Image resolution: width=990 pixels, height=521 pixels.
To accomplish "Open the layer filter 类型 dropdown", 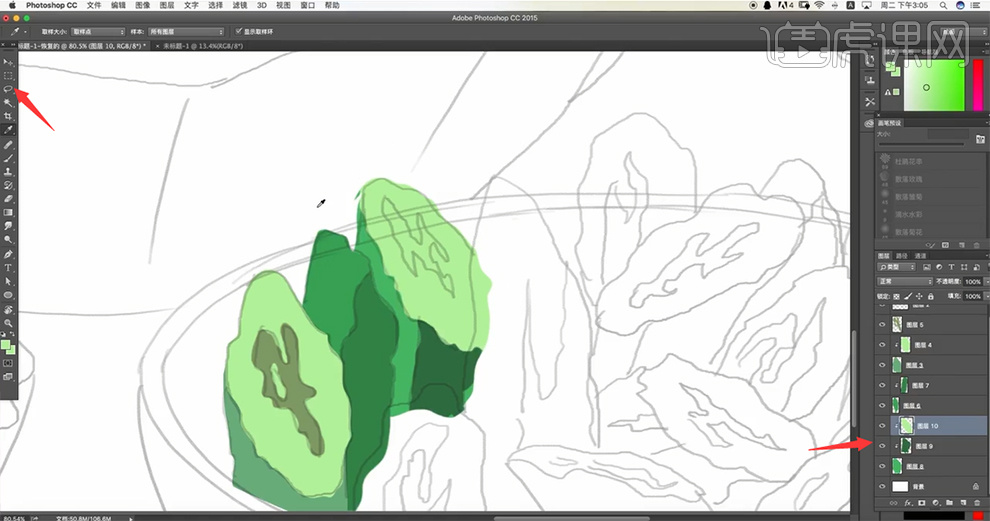I will click(x=897, y=267).
